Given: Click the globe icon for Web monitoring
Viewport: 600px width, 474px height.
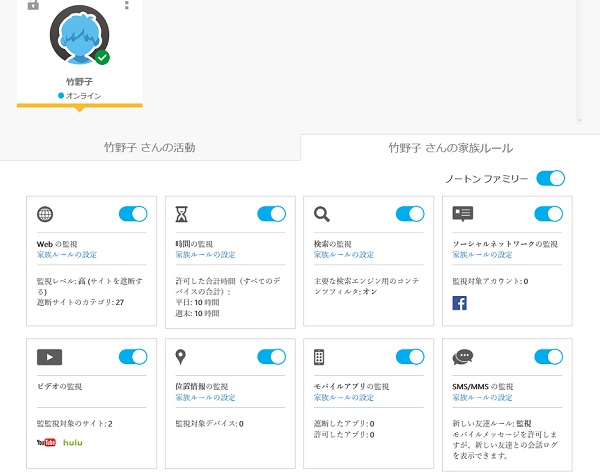Looking at the screenshot, I should (45, 214).
